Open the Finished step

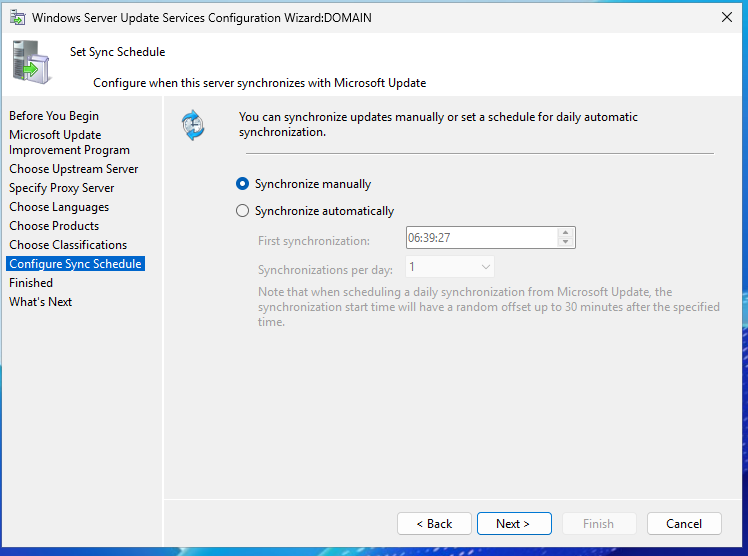coord(31,283)
